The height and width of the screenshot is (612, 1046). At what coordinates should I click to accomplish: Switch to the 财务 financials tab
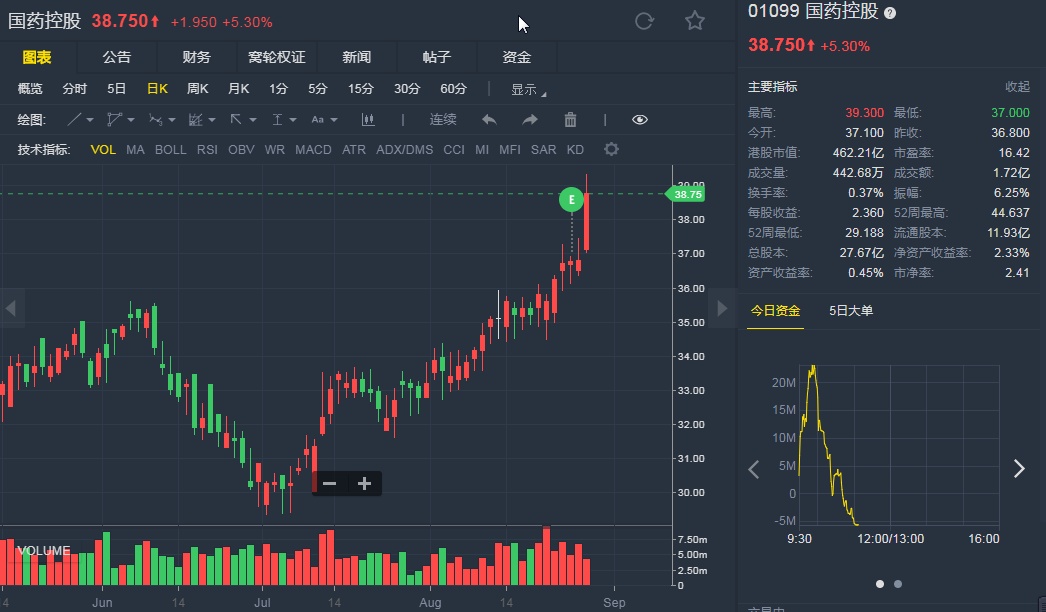tap(196, 57)
